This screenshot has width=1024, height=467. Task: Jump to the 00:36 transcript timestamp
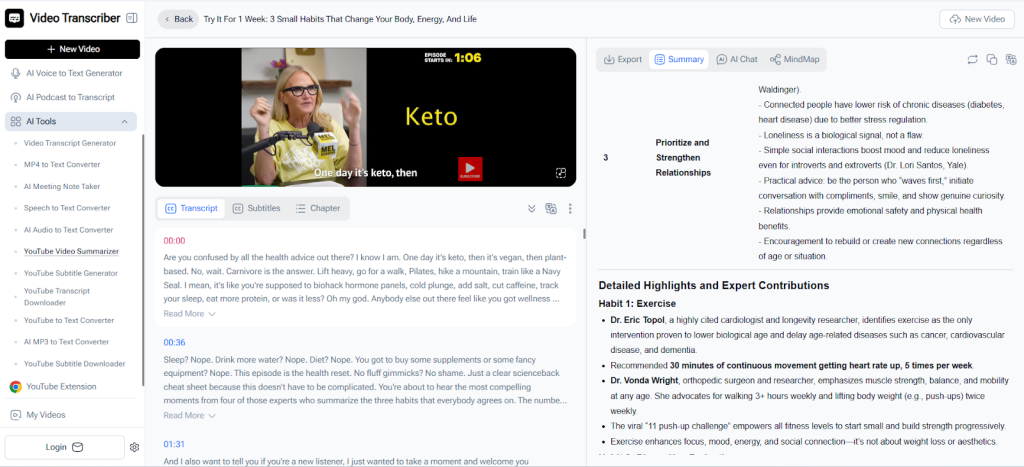pyautogui.click(x=174, y=342)
